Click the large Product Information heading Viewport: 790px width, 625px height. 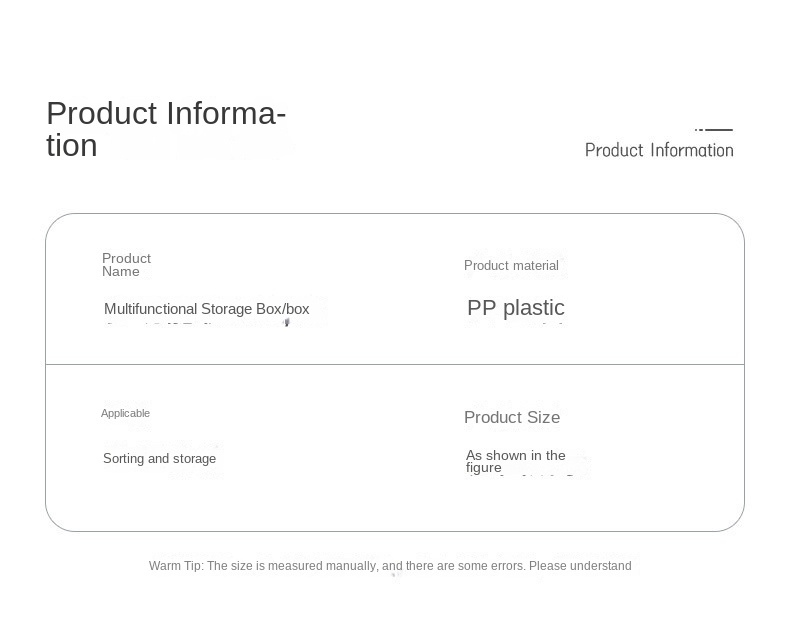click(166, 129)
